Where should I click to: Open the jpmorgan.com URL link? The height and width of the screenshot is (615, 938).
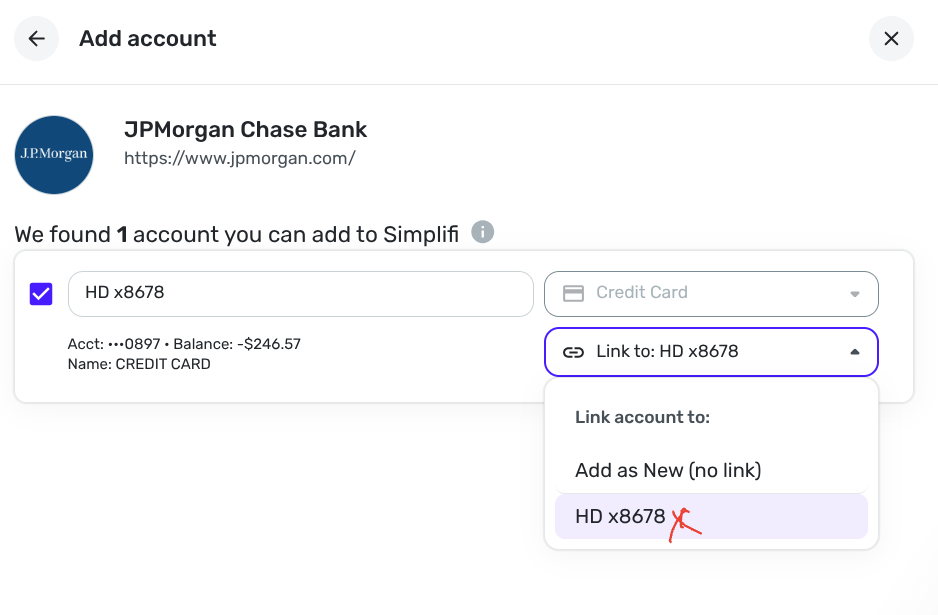pos(239,158)
